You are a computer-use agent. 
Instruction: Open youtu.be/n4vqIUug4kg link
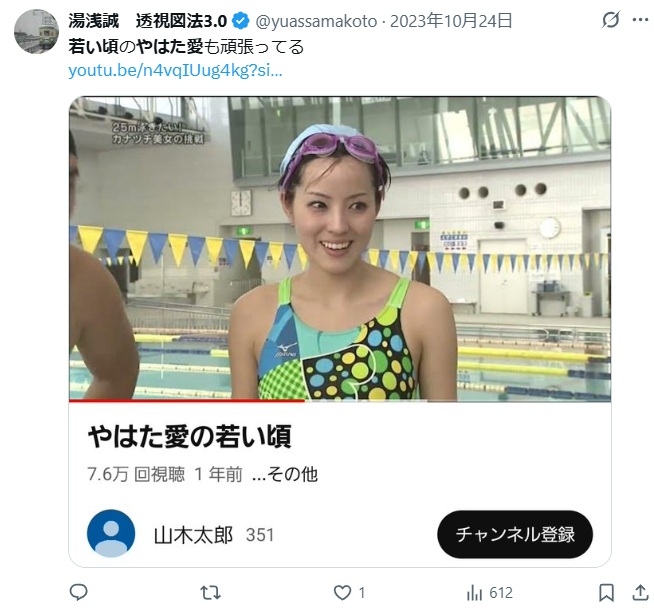pos(175,70)
